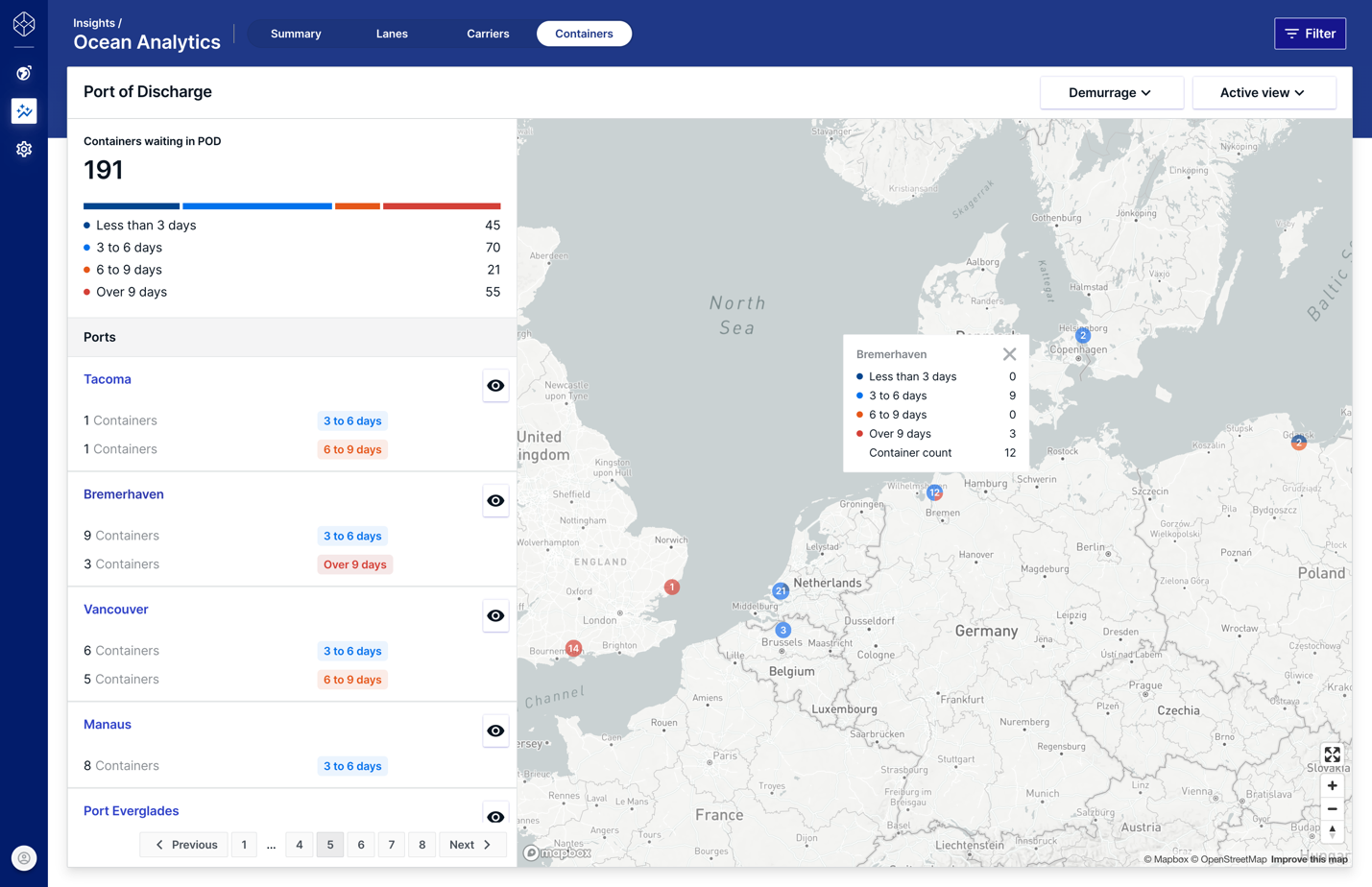Switch to the Carriers tab
1372x887 pixels.
(488, 34)
